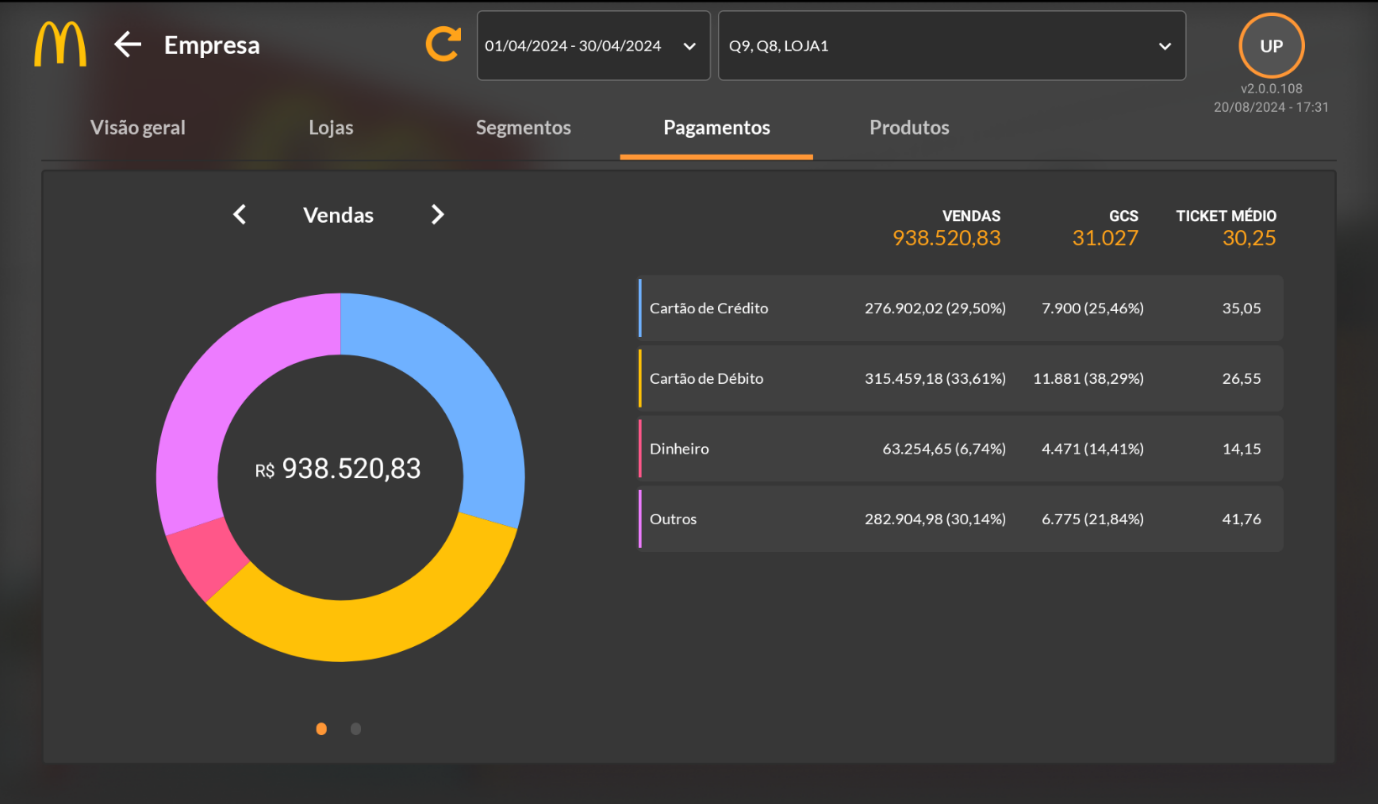Screen dimensions: 1378x804
Task: Click value 315.459,18 (33,61%)
Action: click(935, 378)
